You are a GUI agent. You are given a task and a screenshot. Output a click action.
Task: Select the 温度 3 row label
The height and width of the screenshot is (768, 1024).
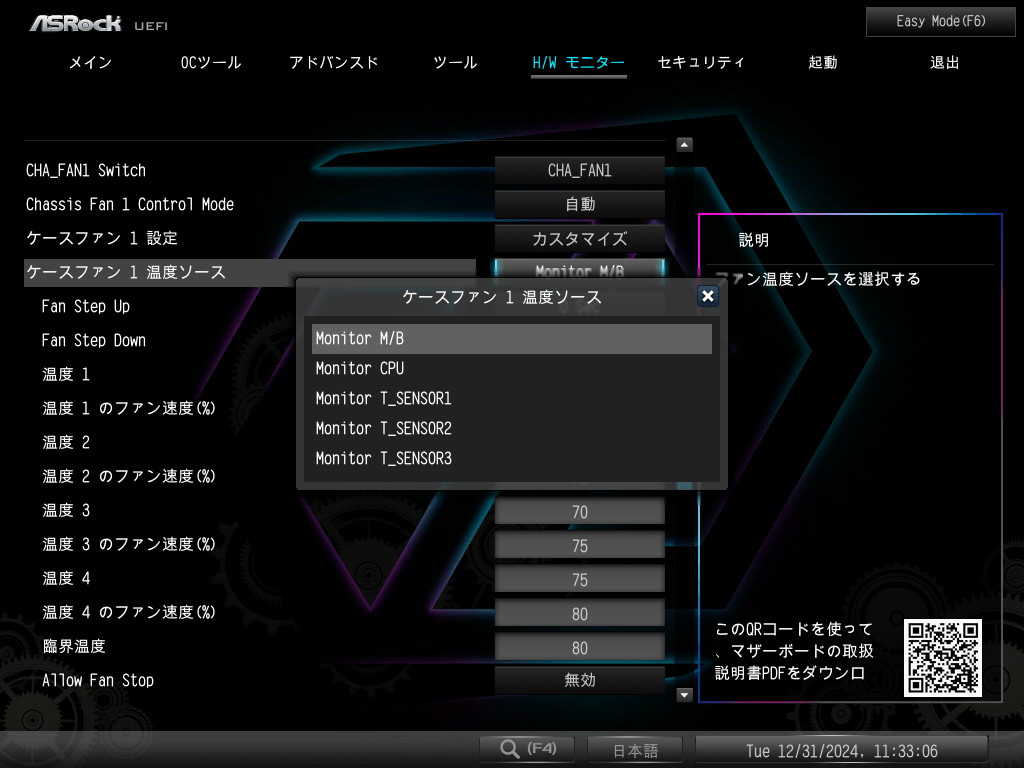66,510
